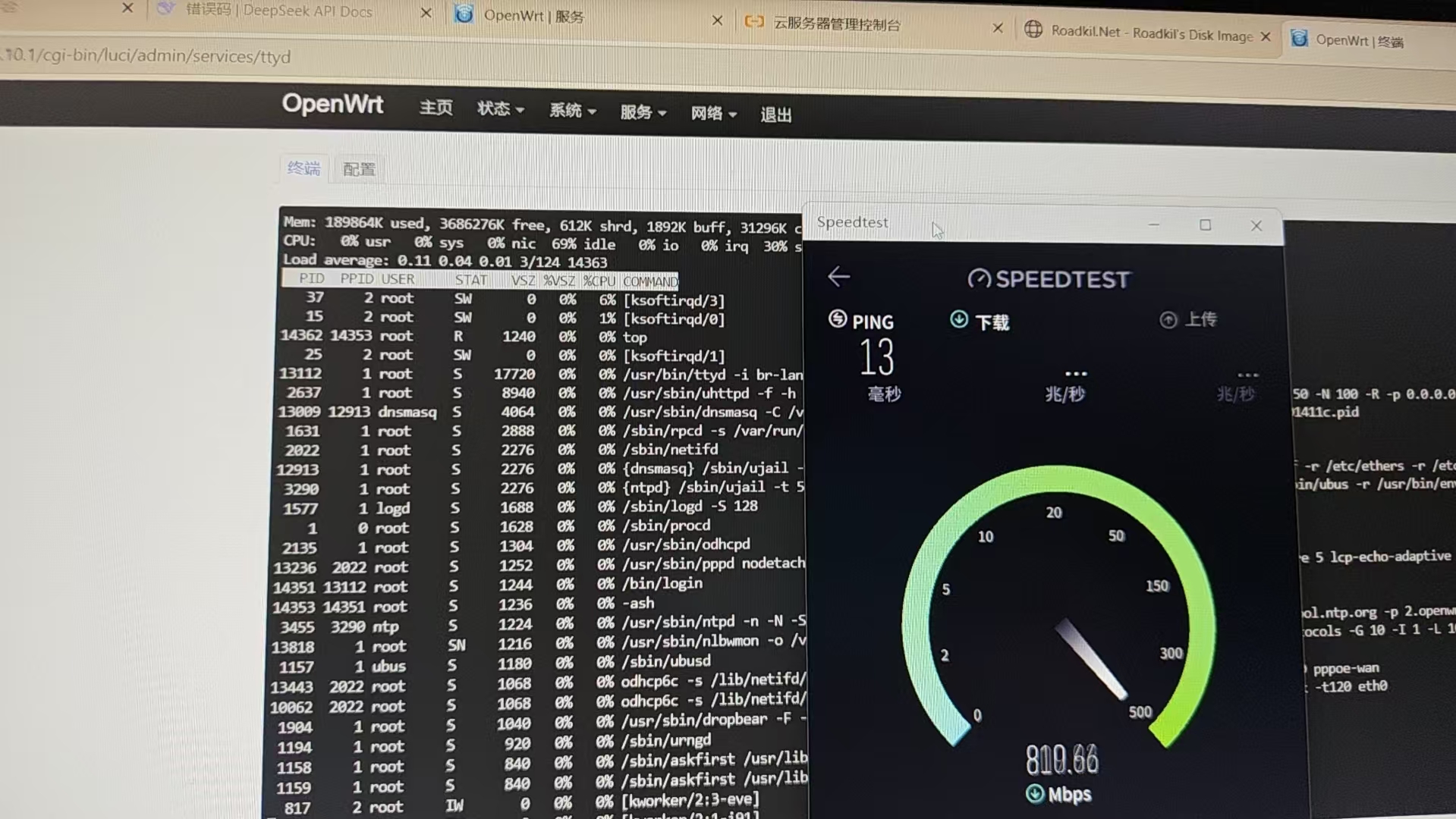Viewport: 1456px width, 819px height.
Task: Expand the 网络 dropdown menu
Action: coord(713,114)
